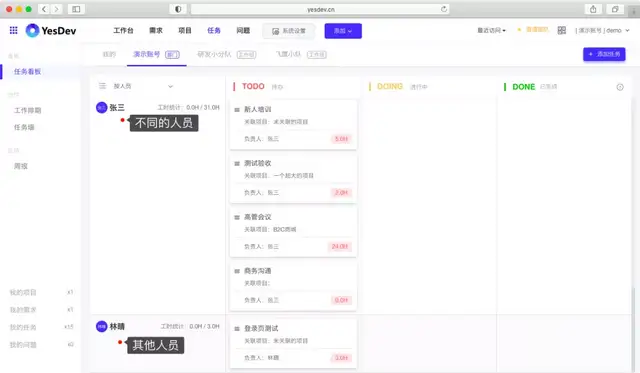This screenshot has width=640, height=373.
Task: Click the 一个超大的项目 linked project text
Action: (x=293, y=176)
